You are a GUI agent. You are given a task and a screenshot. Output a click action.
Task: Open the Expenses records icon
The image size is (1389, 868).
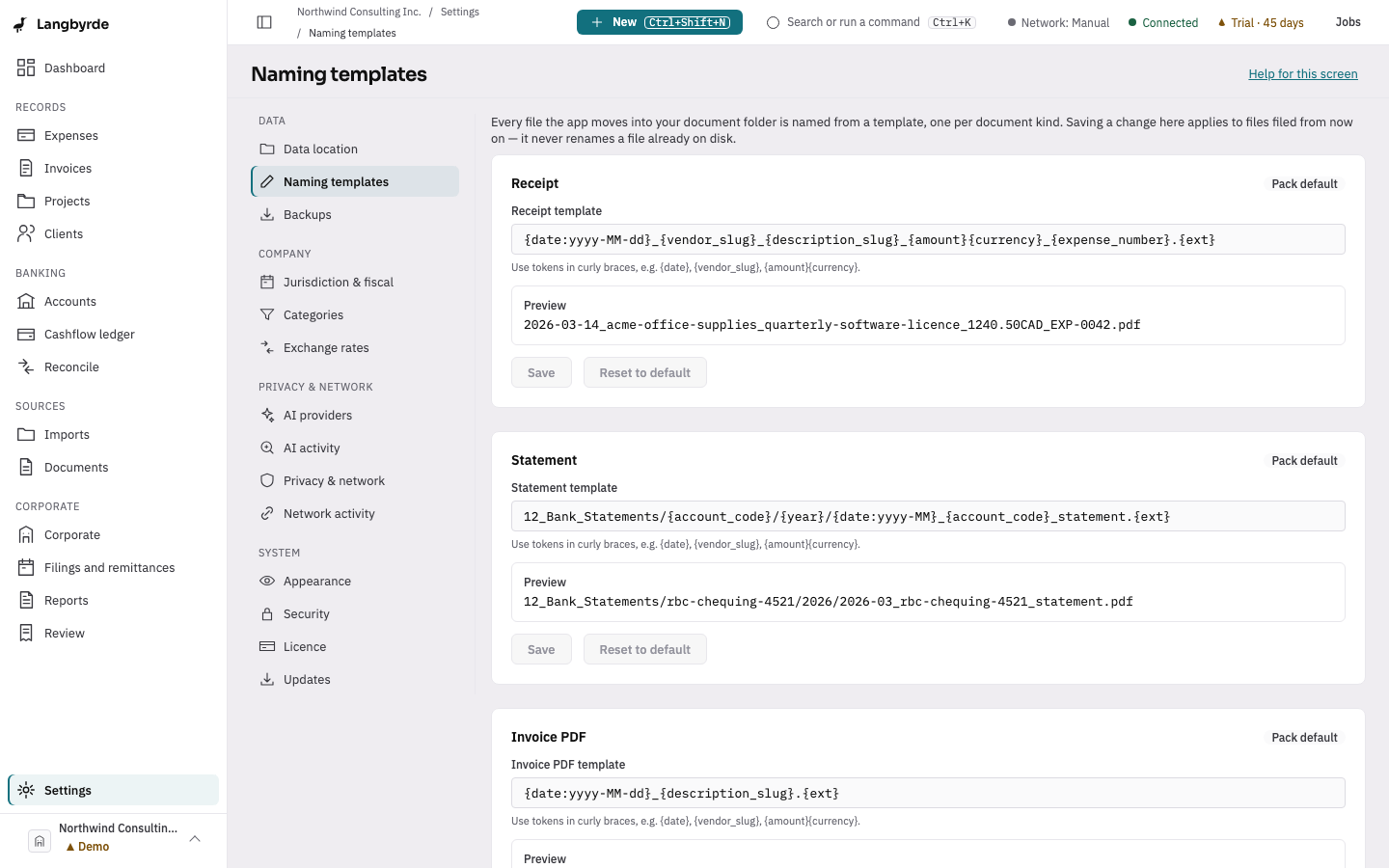(x=26, y=136)
